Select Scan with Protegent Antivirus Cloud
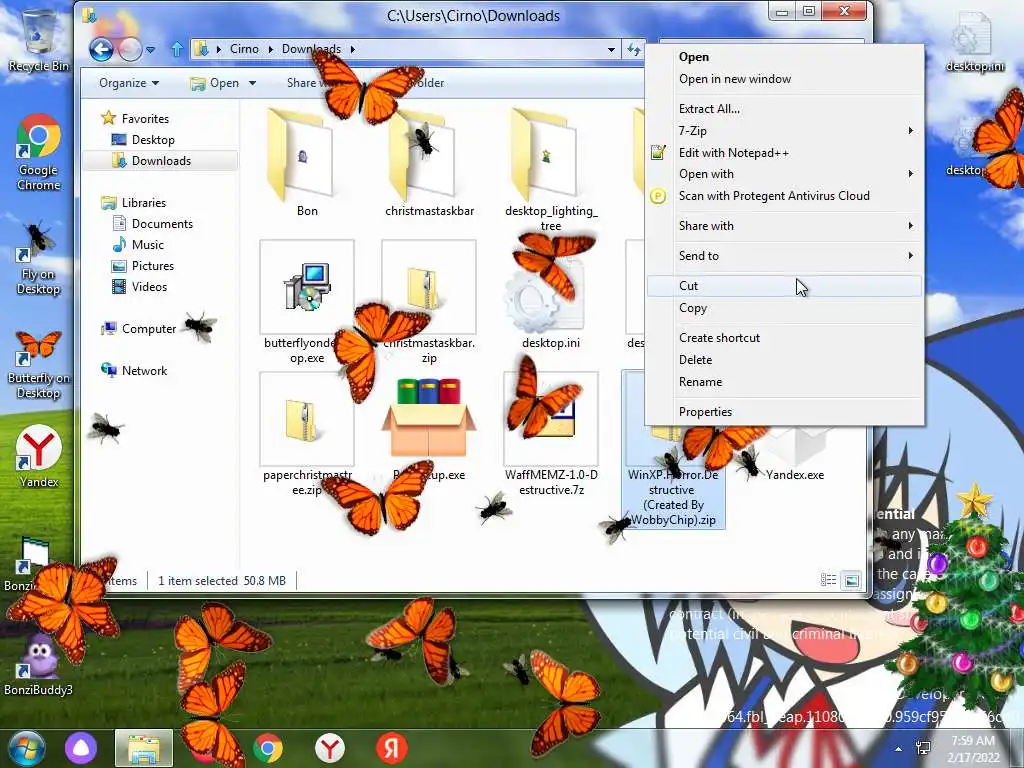This screenshot has height=768, width=1024. pos(785,196)
